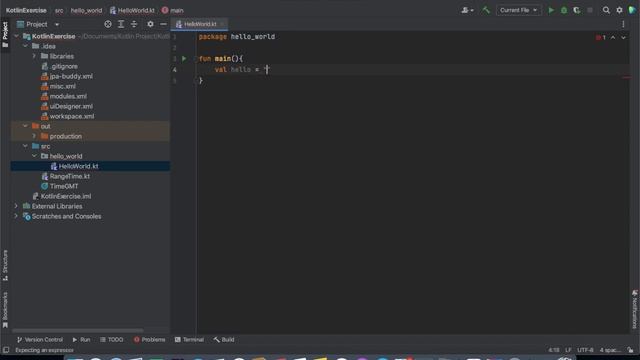
Task: Collapse the out folder
Action: [x=25, y=126]
